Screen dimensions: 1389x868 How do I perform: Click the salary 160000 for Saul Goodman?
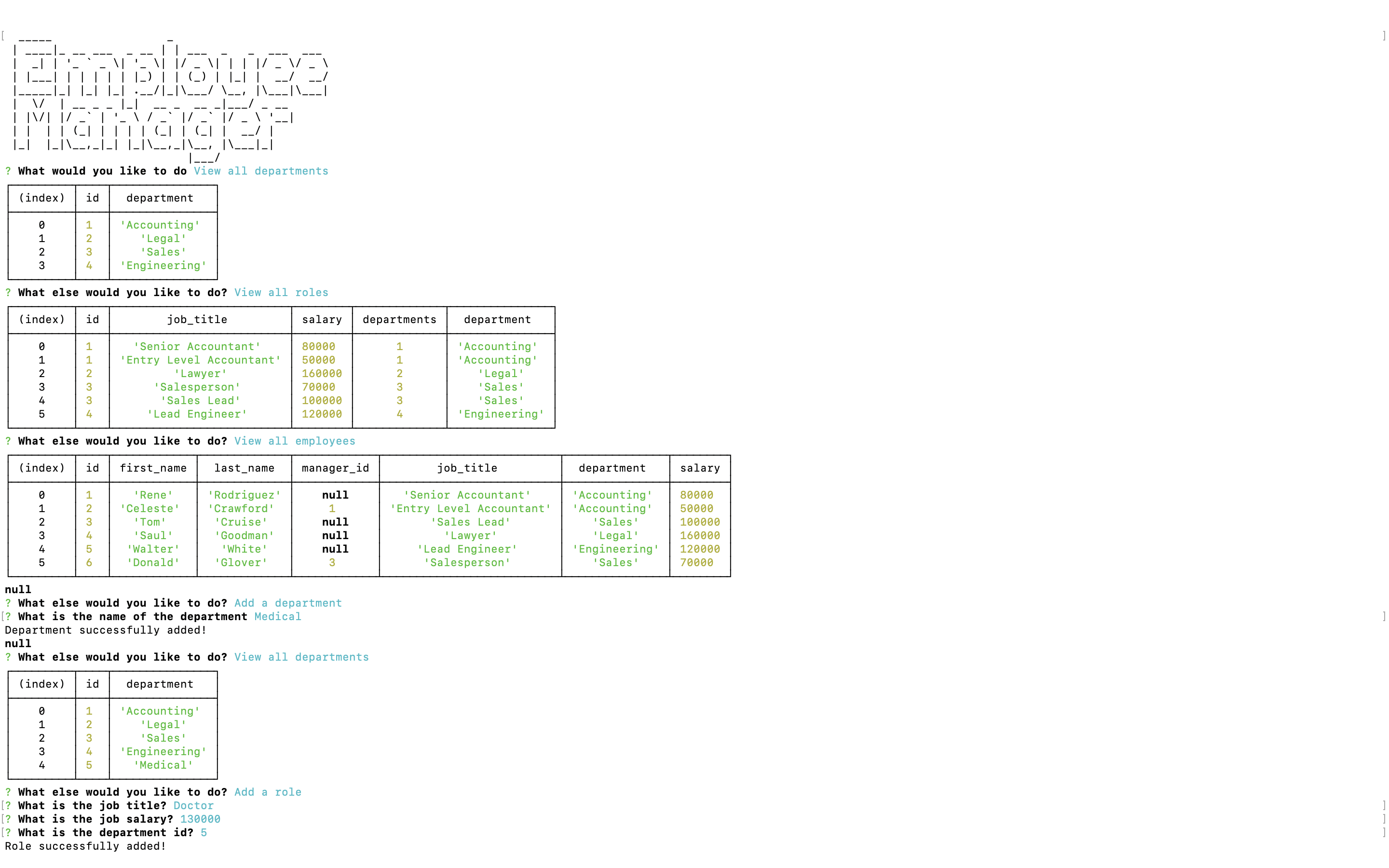[700, 535]
